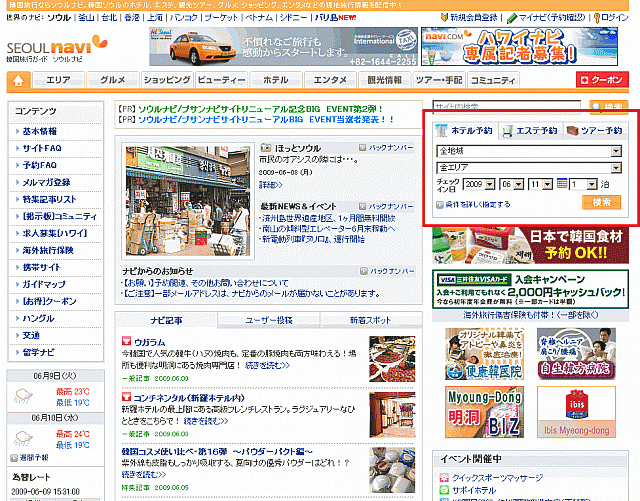Click the red icon beside コンチネンタル article
The image size is (640, 501).
(x=127, y=397)
